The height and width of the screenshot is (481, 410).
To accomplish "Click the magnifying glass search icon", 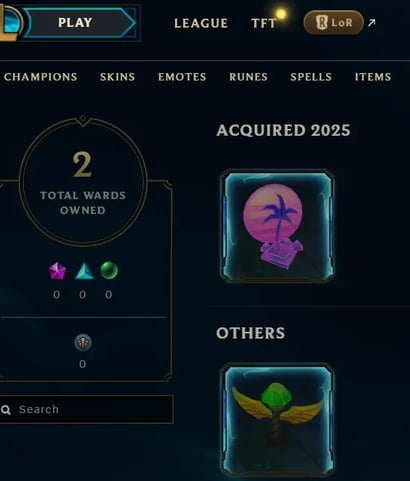I will (6, 410).
